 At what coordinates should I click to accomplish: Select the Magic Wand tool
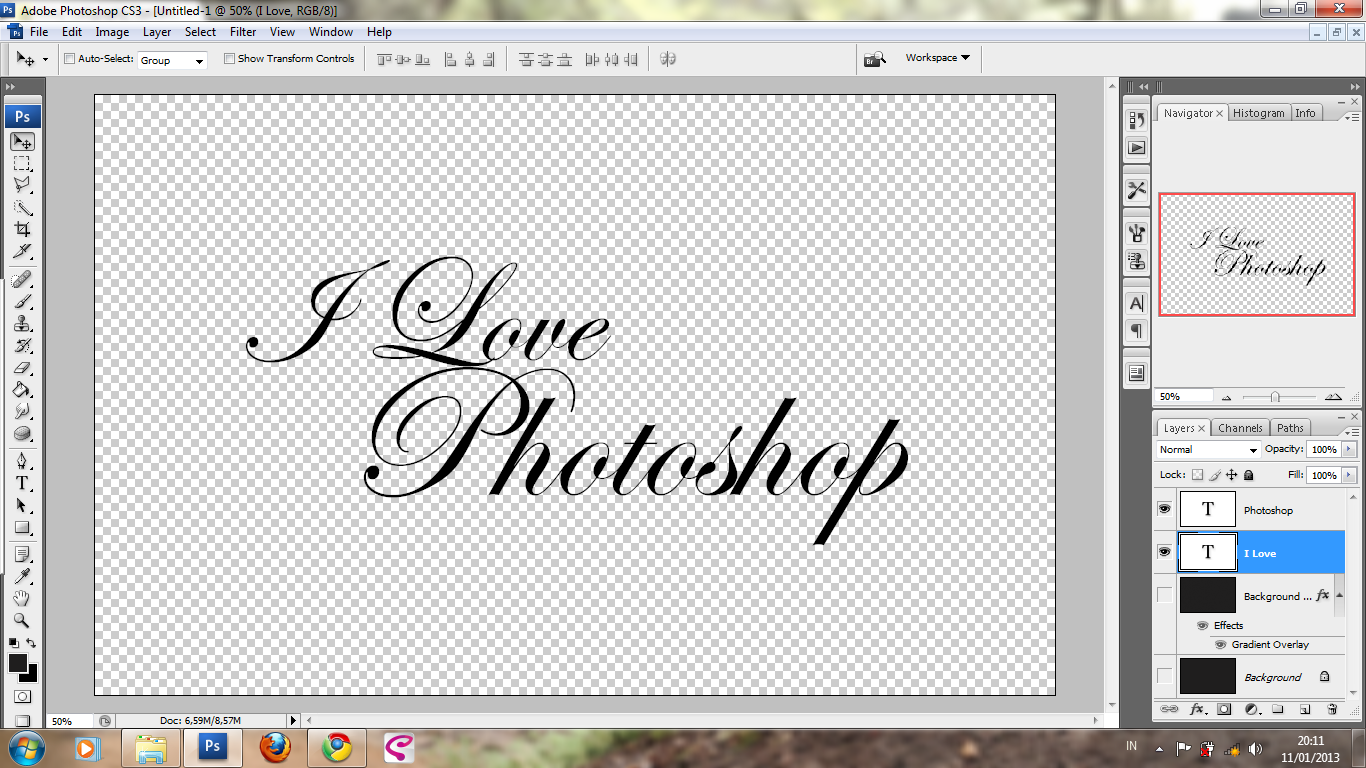point(22,207)
